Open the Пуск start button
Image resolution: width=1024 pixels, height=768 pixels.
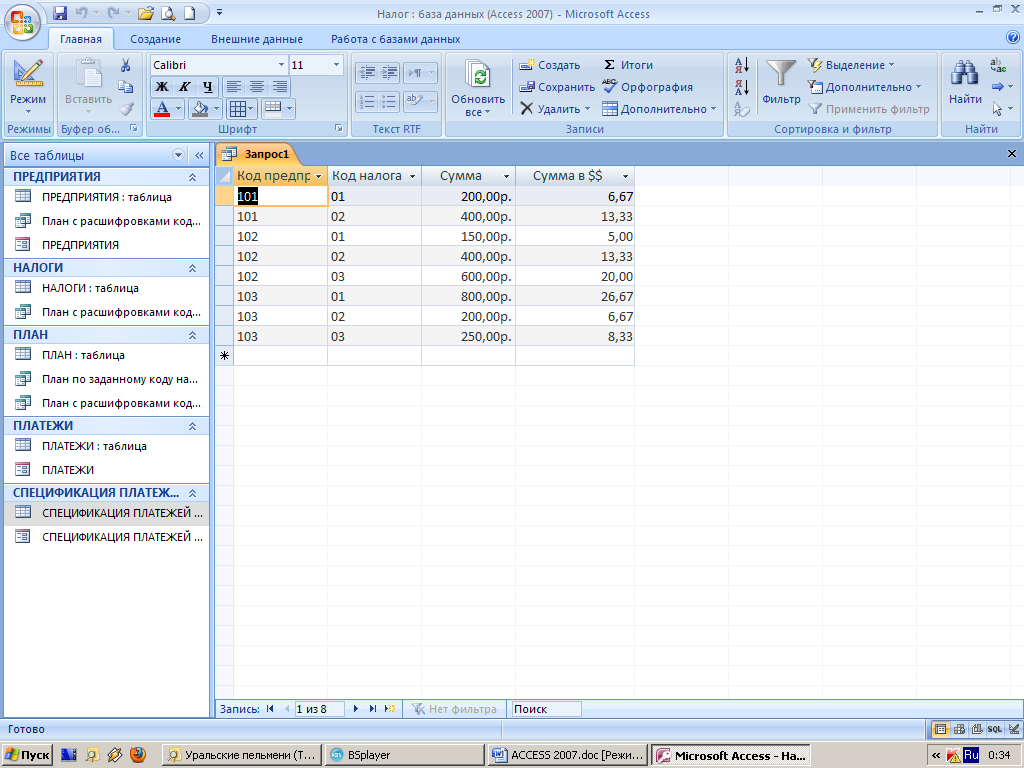coord(27,755)
